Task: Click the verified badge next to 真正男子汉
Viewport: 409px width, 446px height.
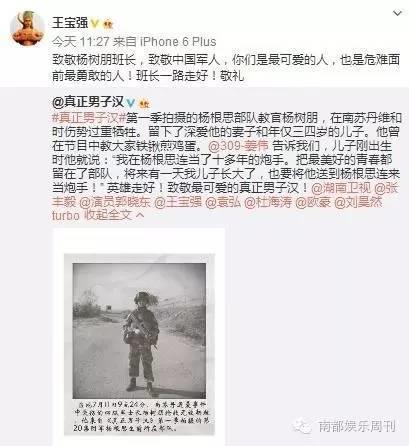Action: 131,103
